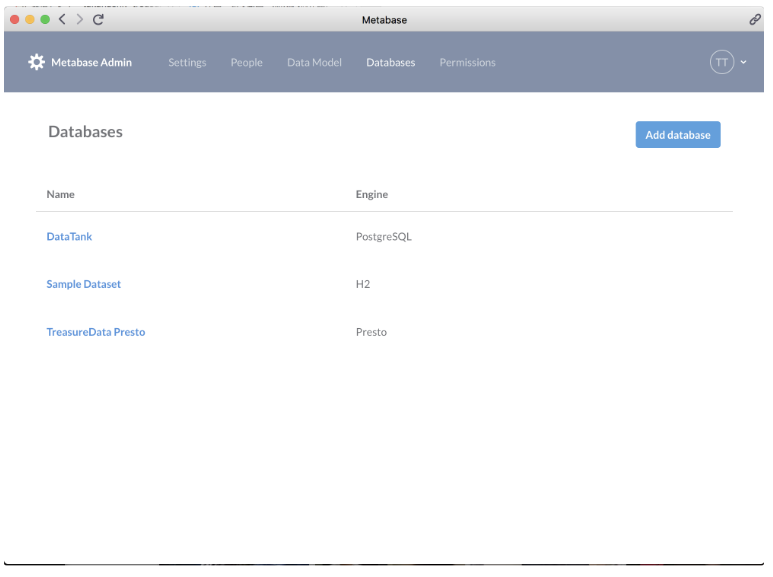Click the link icon in title bar
The image size is (773, 577).
[755, 19]
